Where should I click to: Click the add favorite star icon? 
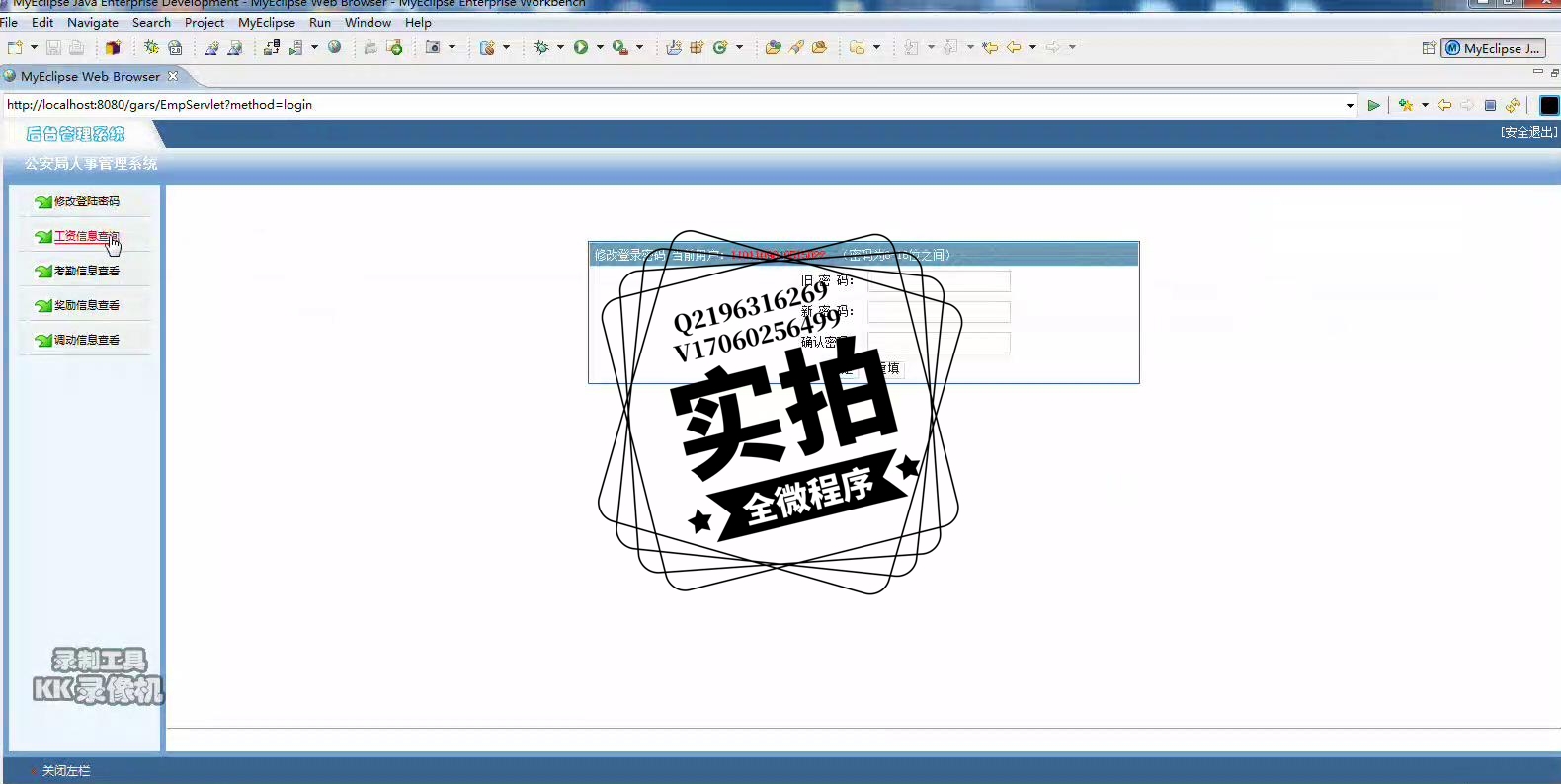coord(1406,105)
